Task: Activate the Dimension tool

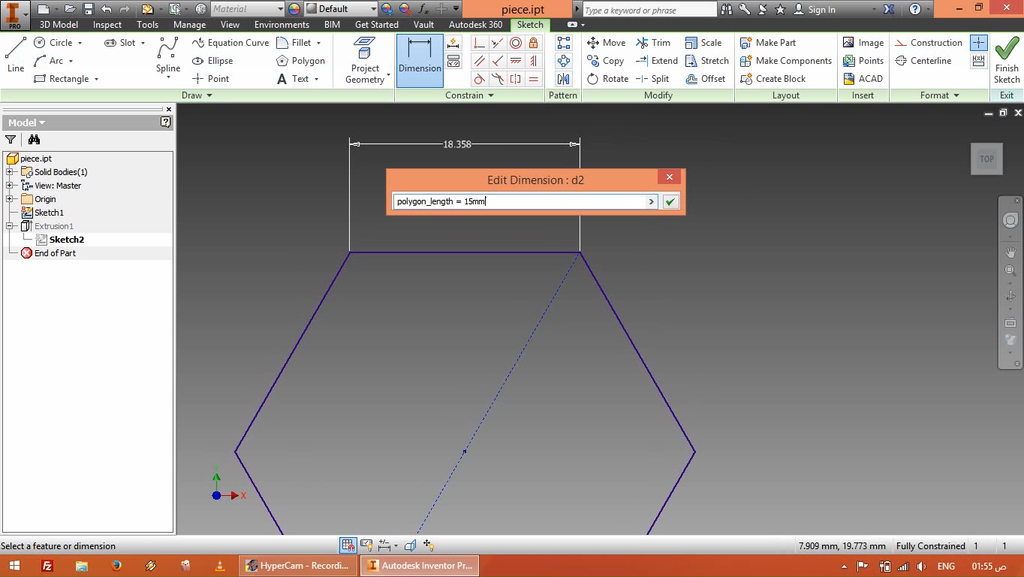Action: click(x=419, y=61)
